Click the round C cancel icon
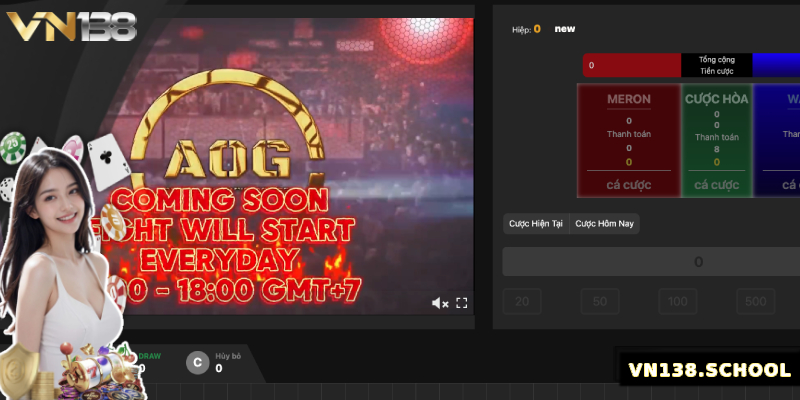Image resolution: width=800 pixels, height=400 pixels. (x=197, y=363)
